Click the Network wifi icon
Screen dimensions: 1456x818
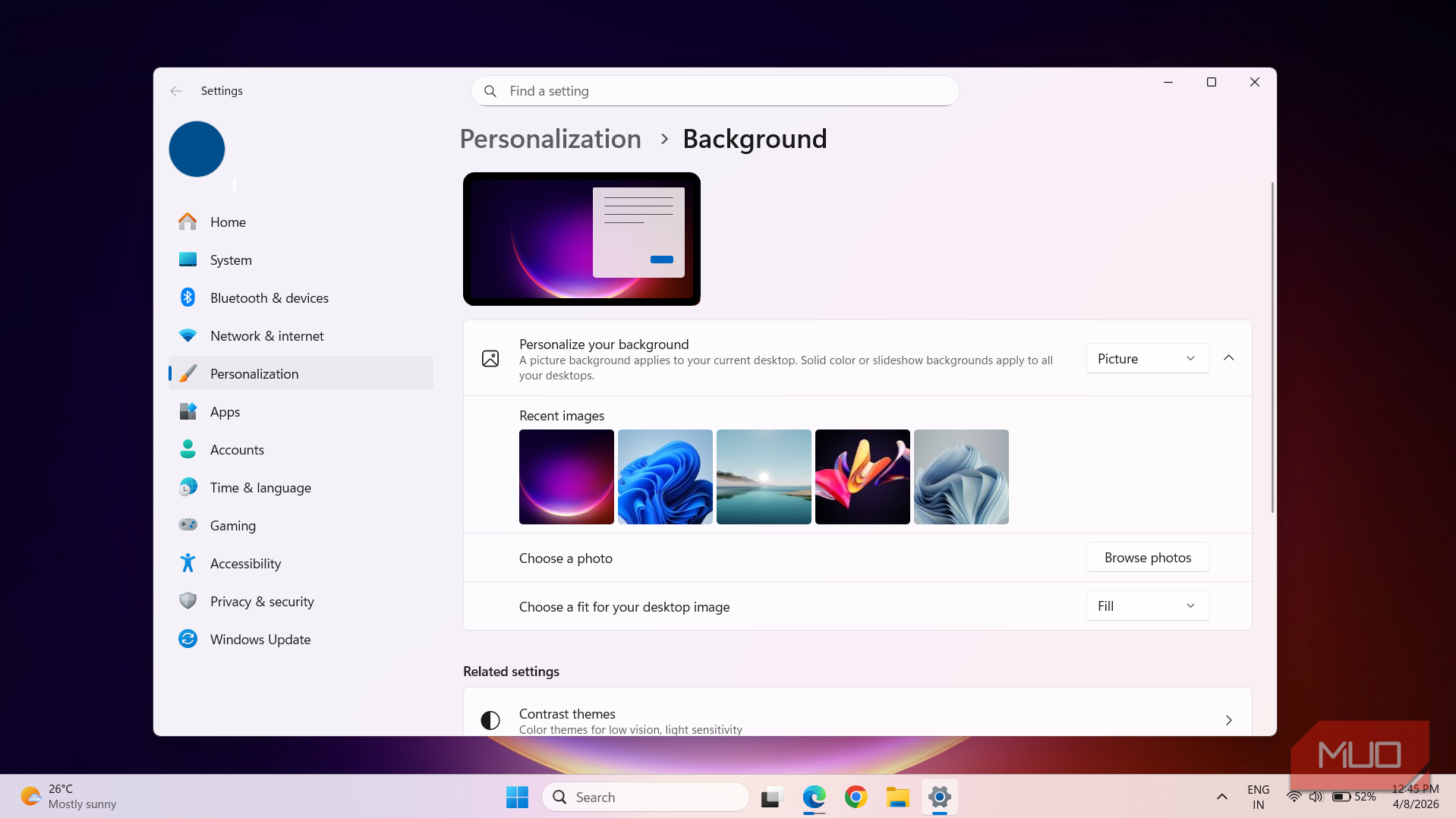pos(188,335)
